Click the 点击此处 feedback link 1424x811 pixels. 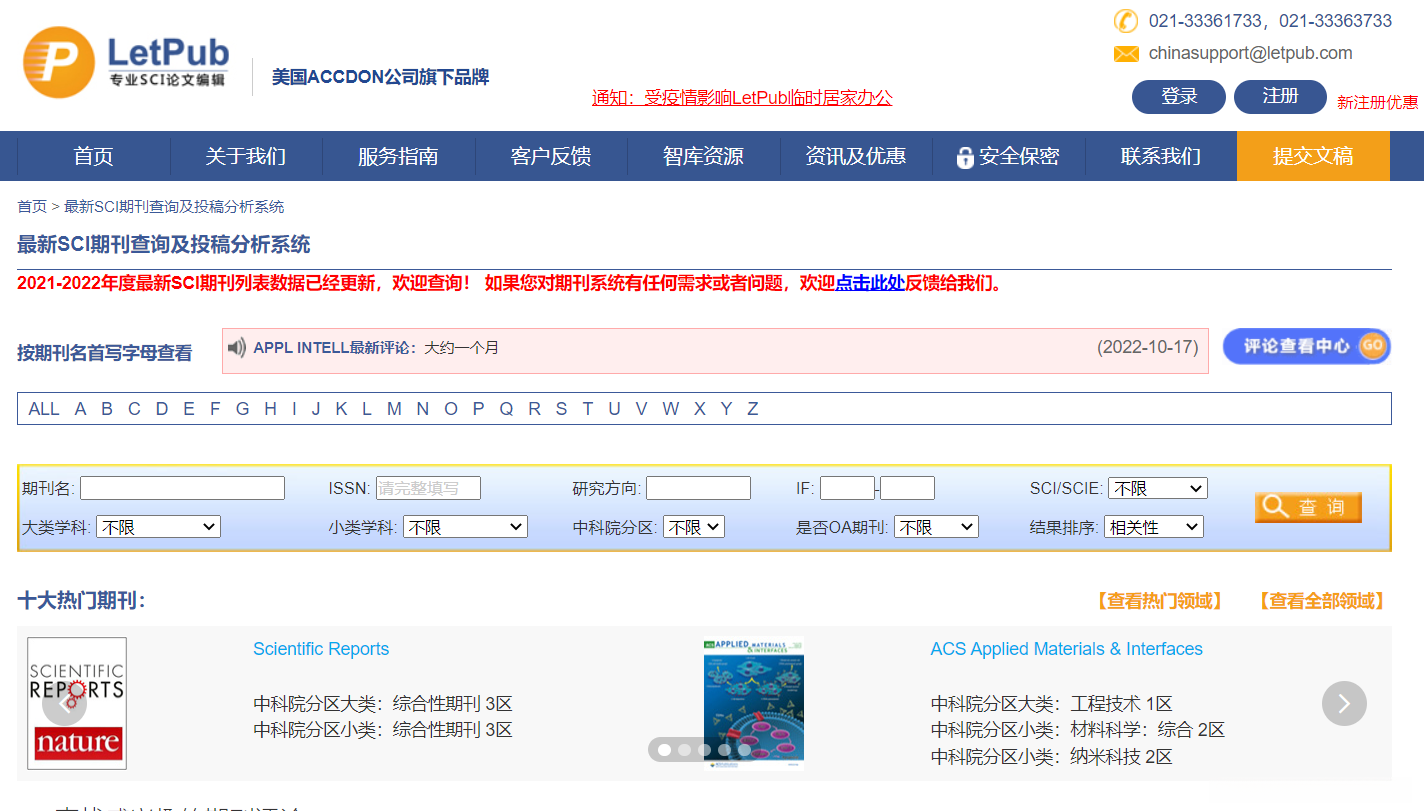click(x=870, y=283)
